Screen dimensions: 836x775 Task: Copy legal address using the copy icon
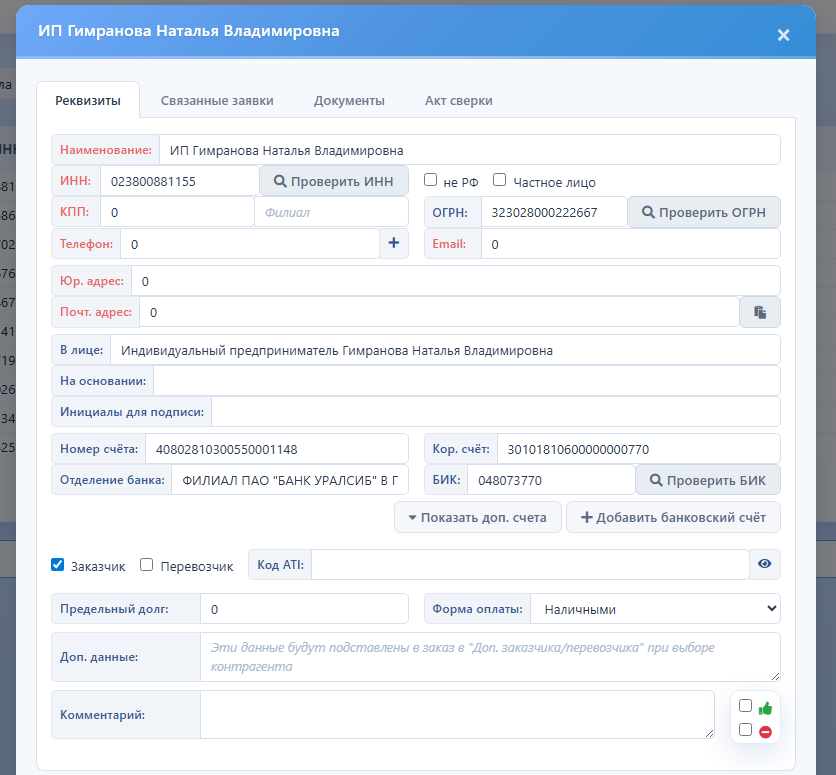[x=760, y=312]
